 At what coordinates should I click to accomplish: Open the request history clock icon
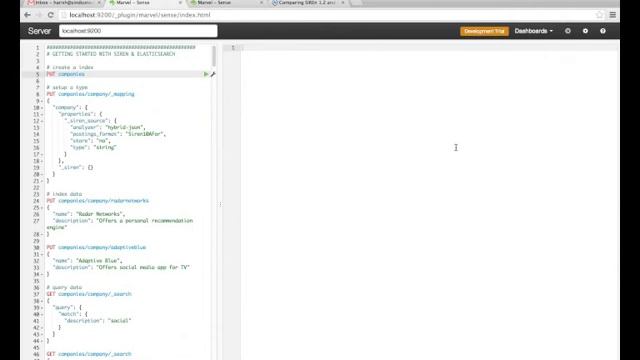pos(568,31)
